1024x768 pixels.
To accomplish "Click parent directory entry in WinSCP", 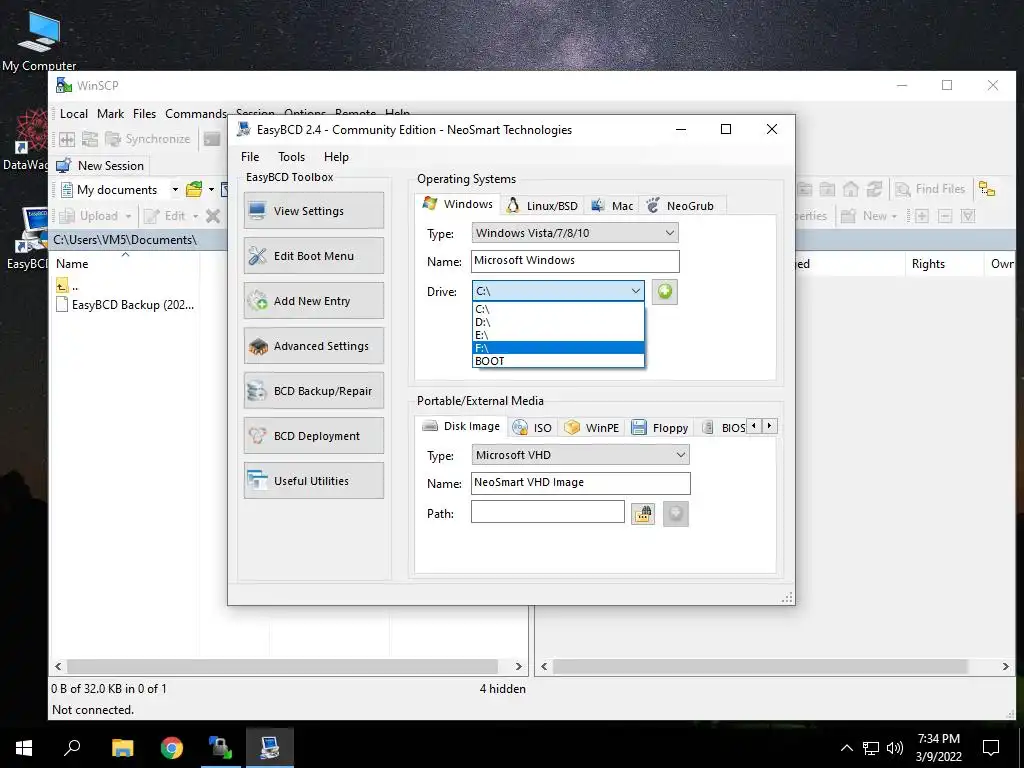I will [67, 286].
